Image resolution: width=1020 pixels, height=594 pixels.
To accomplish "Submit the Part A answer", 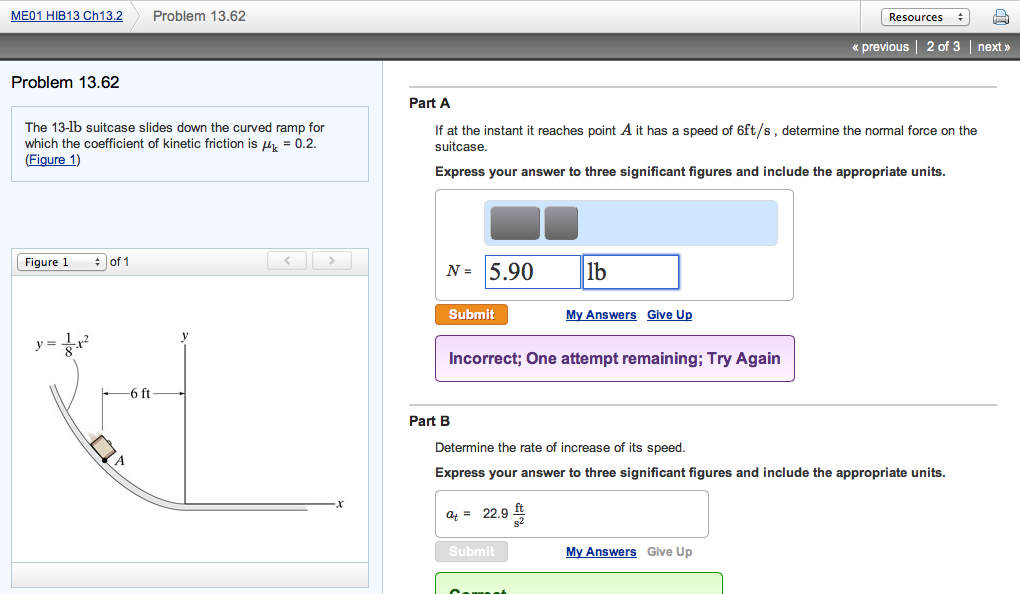I will [471, 314].
